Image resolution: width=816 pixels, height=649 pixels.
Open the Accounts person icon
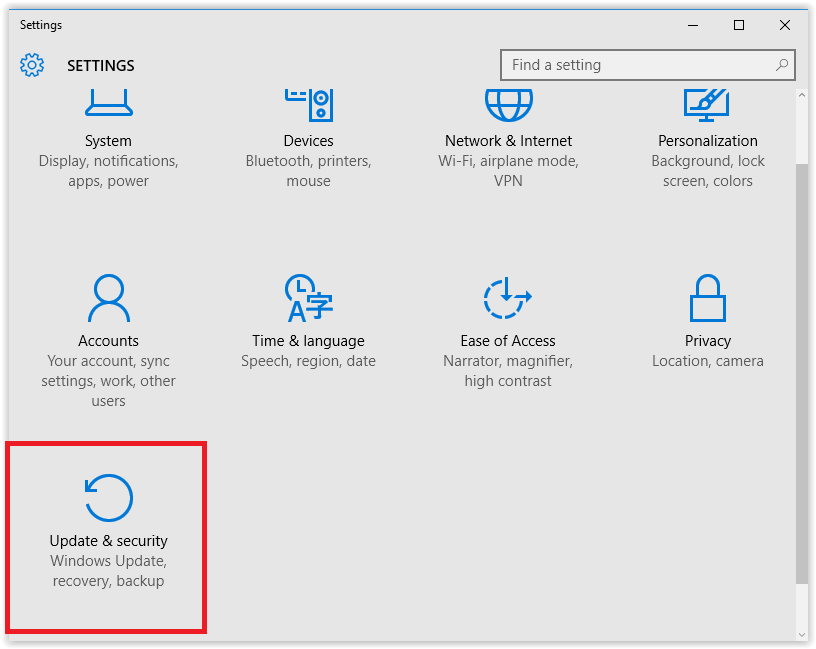[x=109, y=298]
